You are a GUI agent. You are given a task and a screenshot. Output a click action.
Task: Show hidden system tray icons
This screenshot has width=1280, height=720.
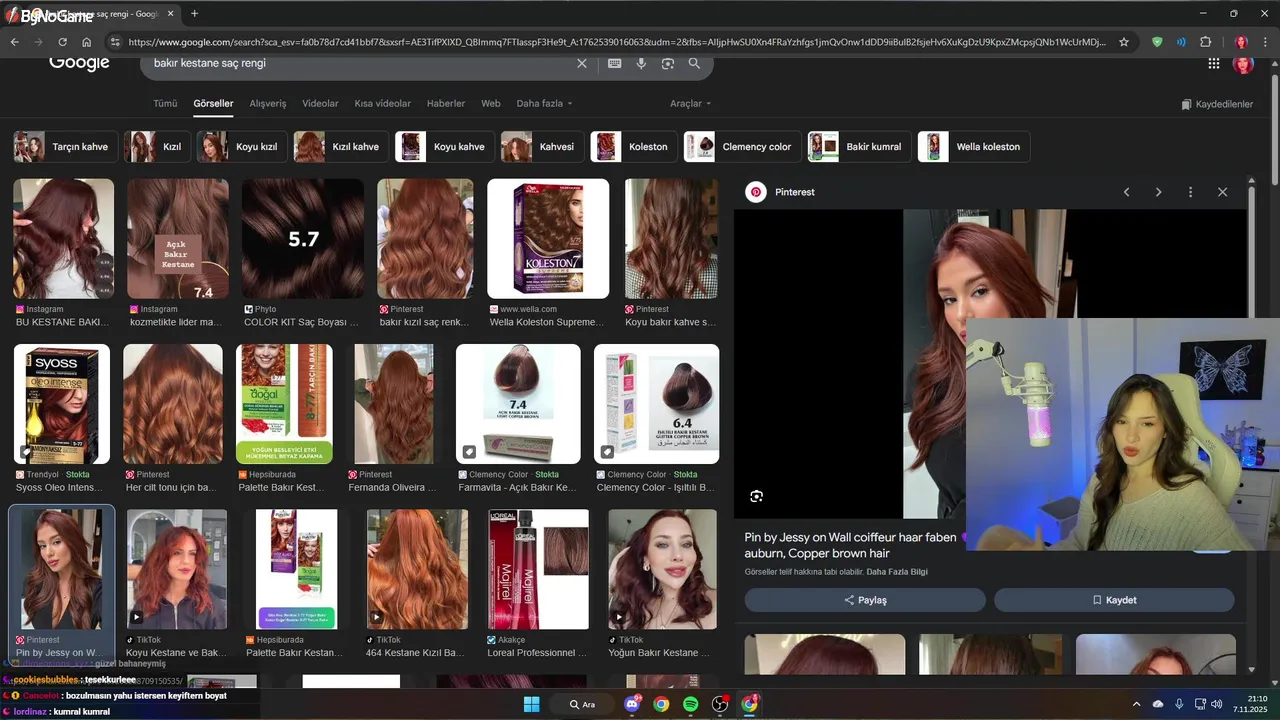coord(1139,704)
